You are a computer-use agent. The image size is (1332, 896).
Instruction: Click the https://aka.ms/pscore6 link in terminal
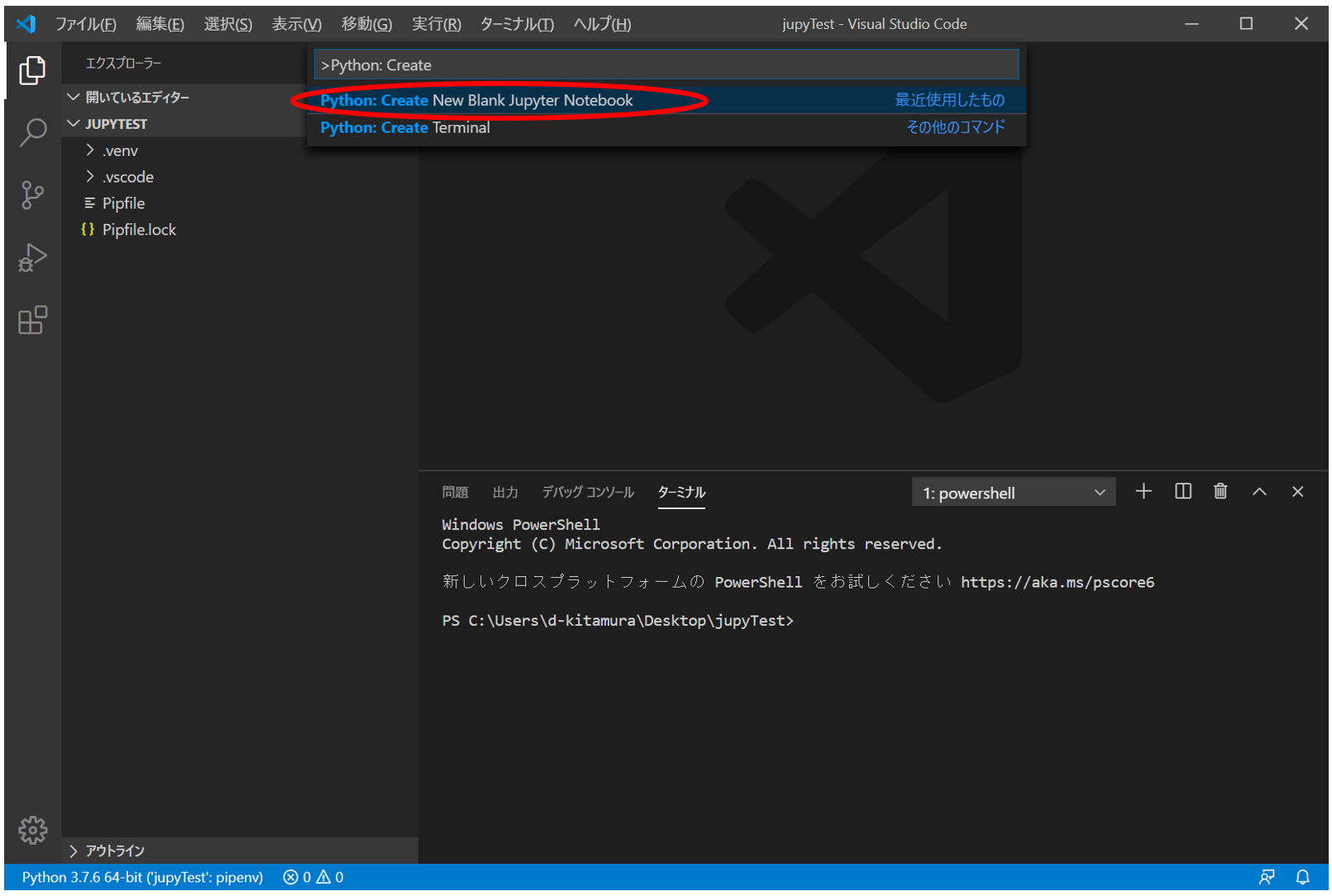pyautogui.click(x=1057, y=582)
